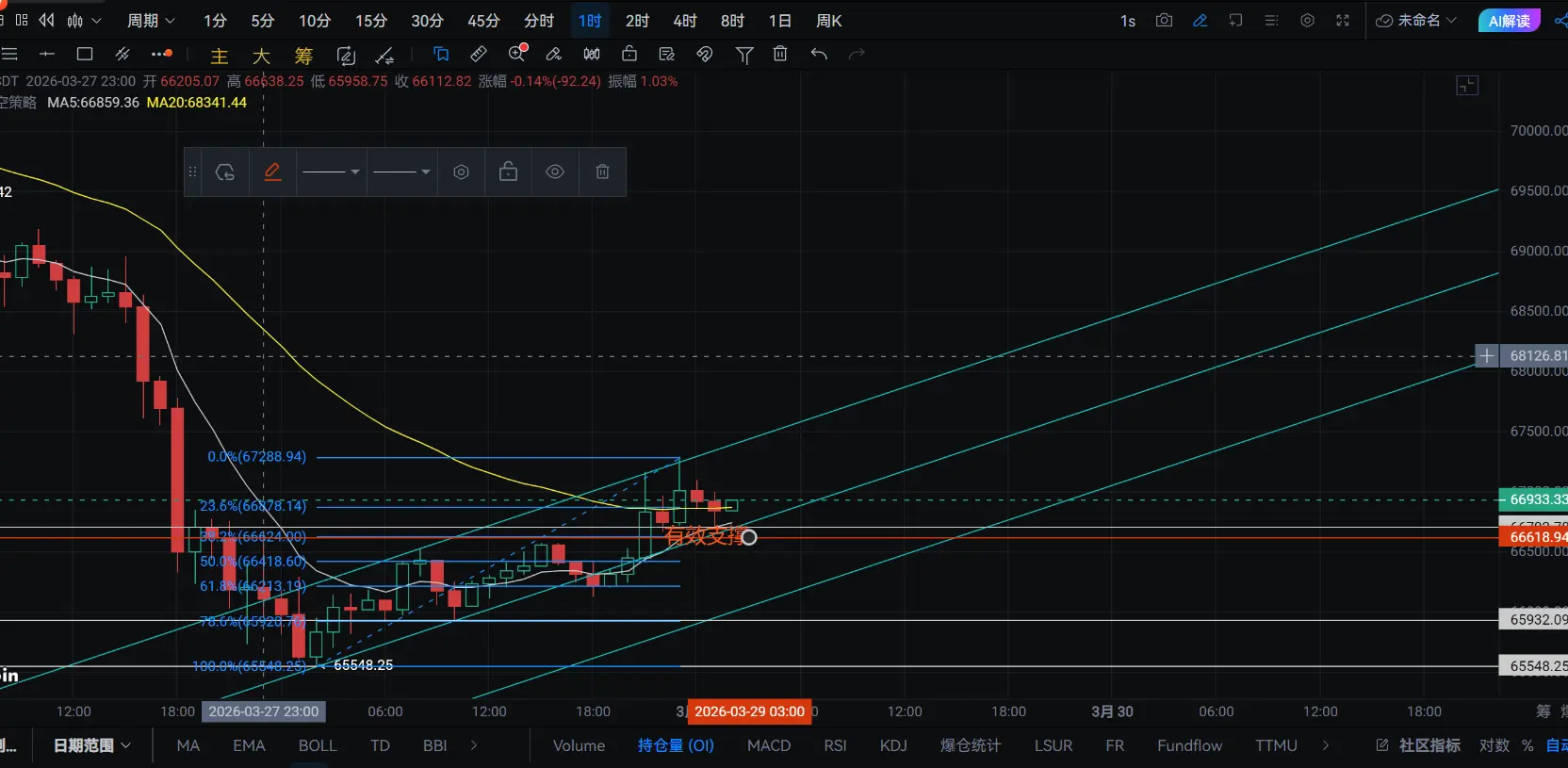Share the chart via share icon
The image size is (1568, 768).
1560,20
